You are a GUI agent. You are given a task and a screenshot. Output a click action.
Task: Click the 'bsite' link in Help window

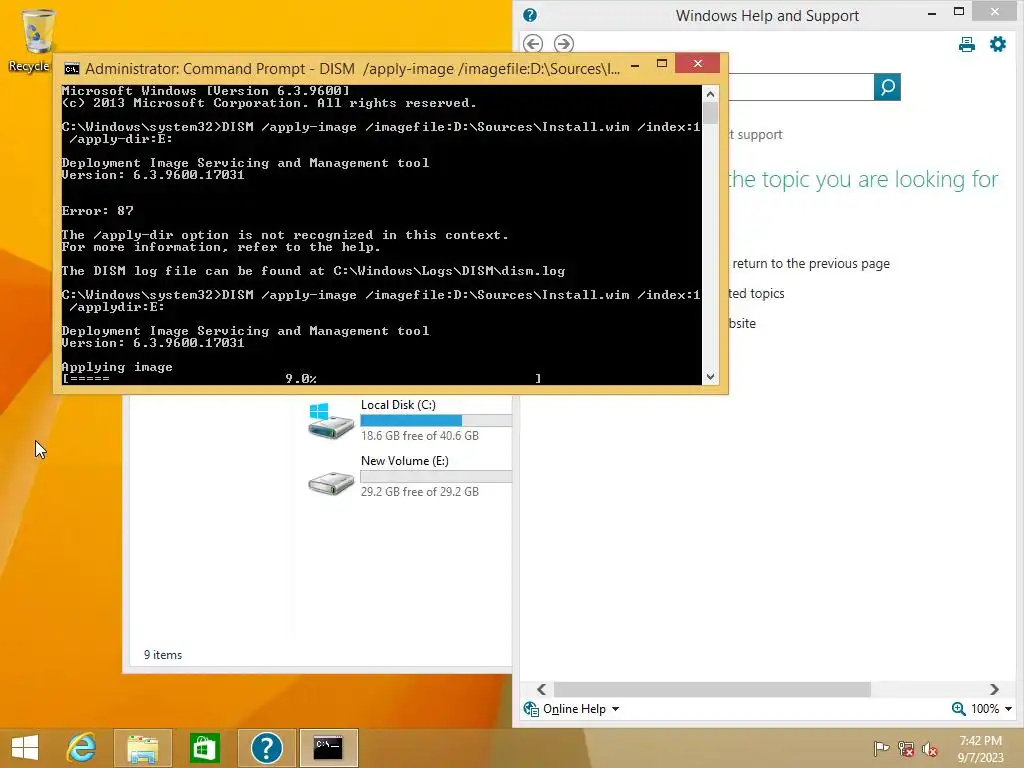click(x=743, y=324)
